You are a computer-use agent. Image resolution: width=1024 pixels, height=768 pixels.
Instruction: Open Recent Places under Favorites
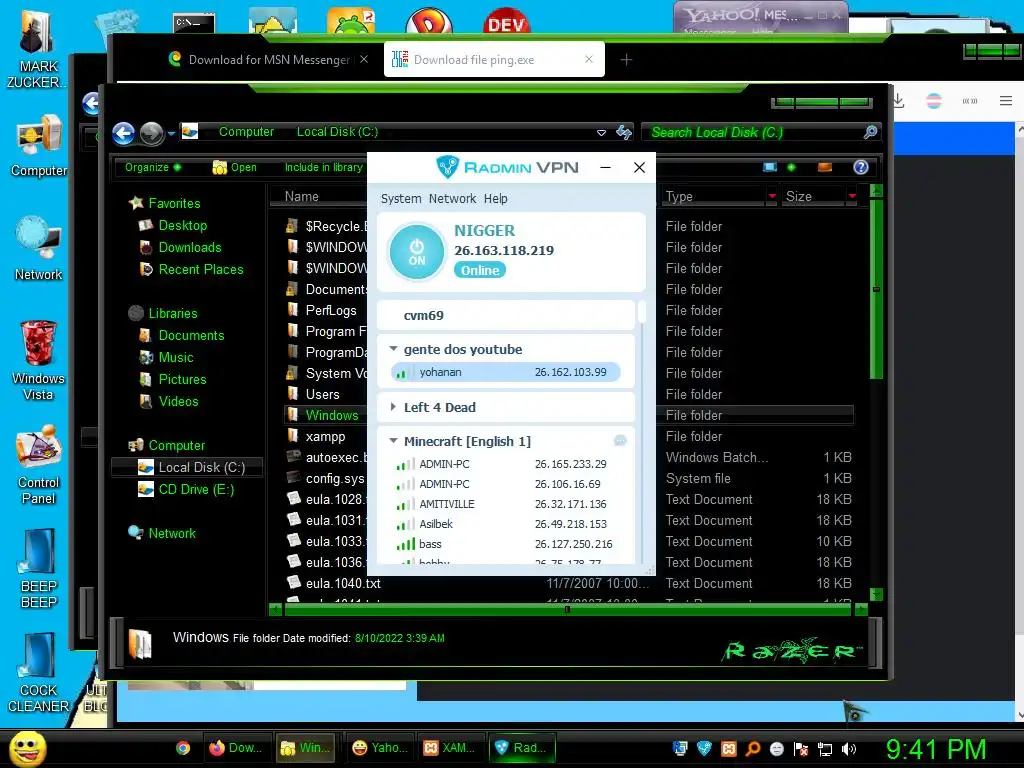click(200, 269)
